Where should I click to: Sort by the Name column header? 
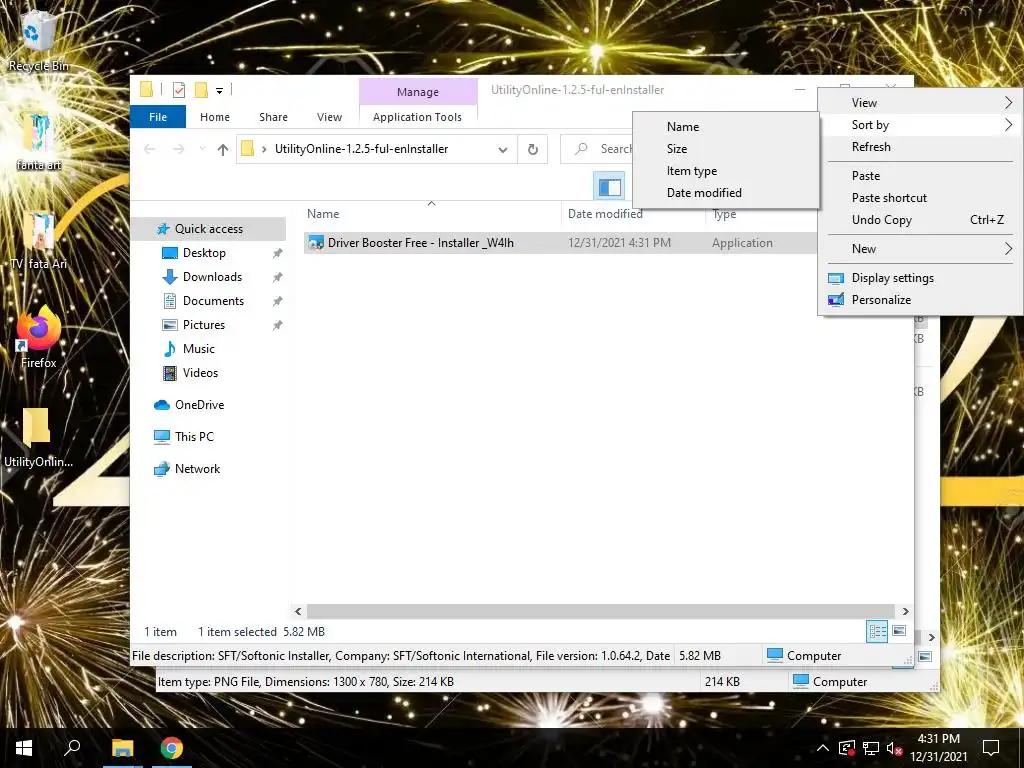click(431, 214)
